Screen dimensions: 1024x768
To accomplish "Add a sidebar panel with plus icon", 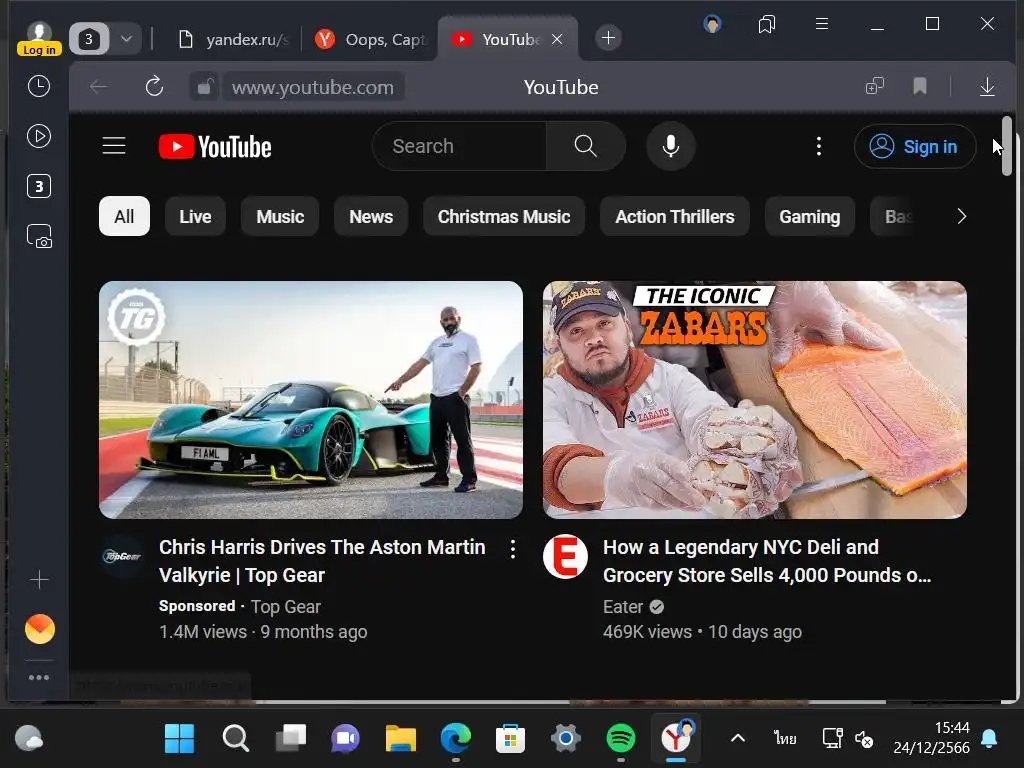I will coord(39,579).
